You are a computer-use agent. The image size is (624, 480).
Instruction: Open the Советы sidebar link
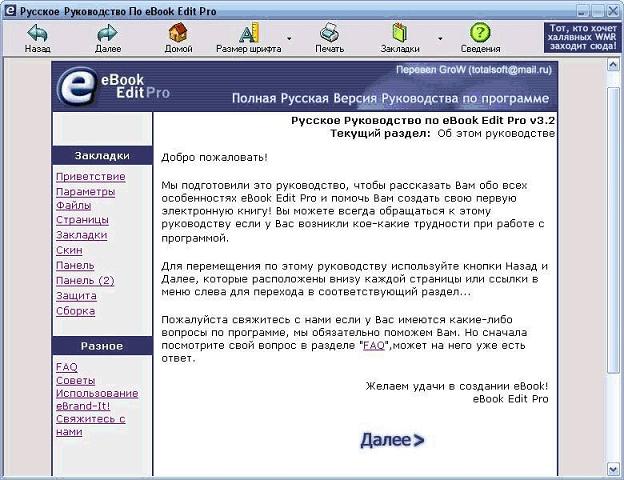point(76,380)
